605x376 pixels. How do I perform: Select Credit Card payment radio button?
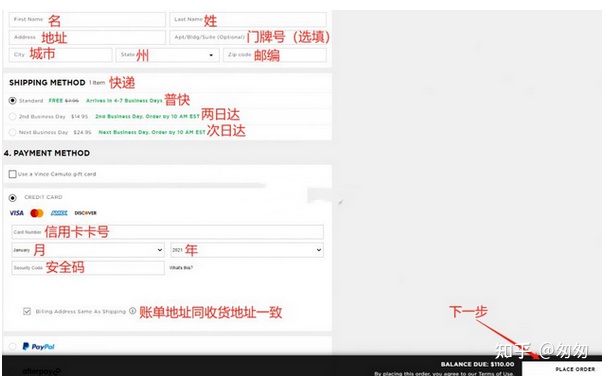pyautogui.click(x=12, y=198)
